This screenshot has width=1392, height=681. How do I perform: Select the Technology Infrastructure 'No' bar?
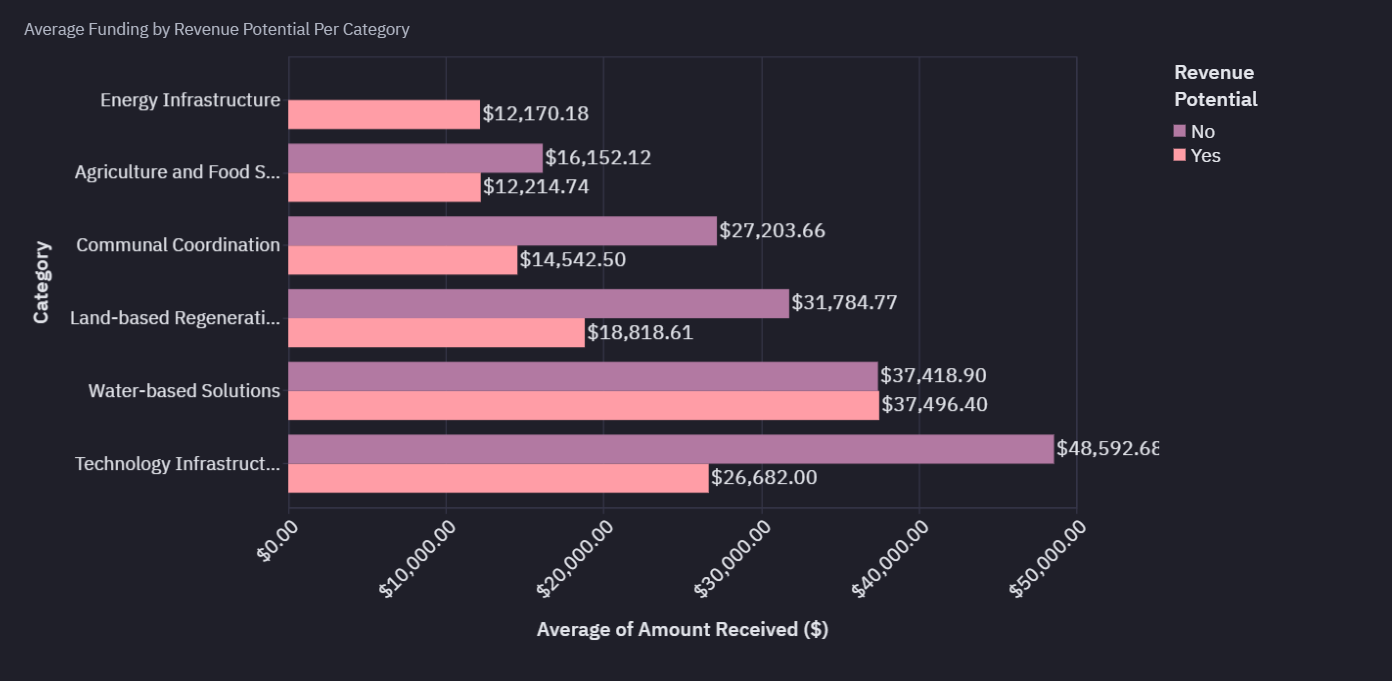(670, 449)
